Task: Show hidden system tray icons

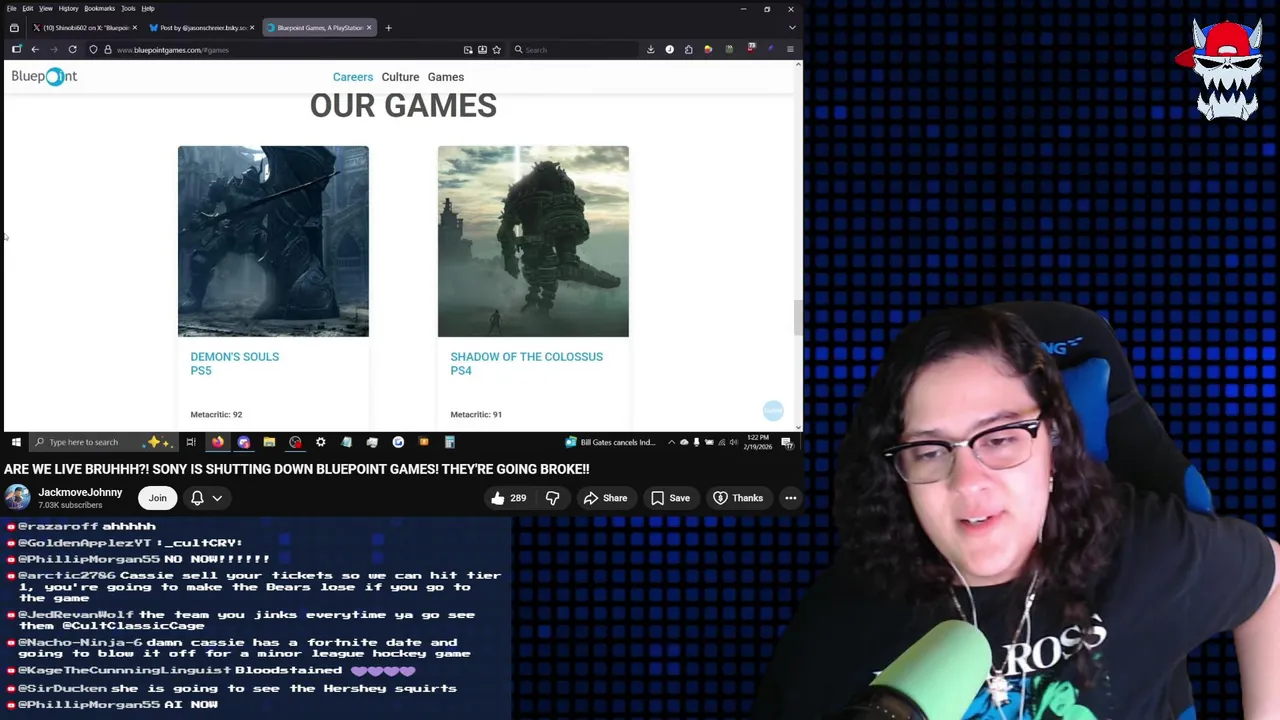Action: click(671, 442)
